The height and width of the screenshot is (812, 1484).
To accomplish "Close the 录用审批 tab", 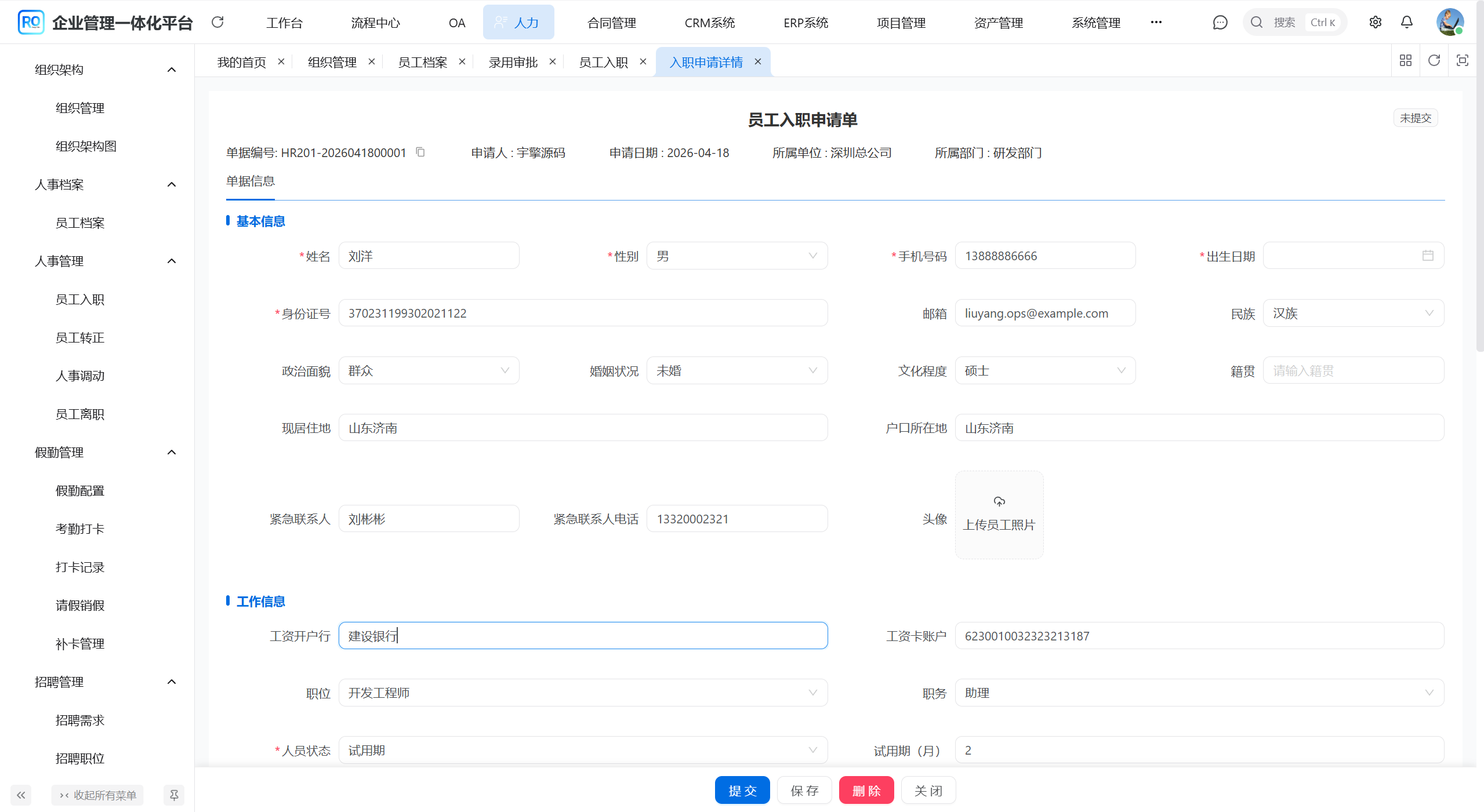I will point(552,61).
